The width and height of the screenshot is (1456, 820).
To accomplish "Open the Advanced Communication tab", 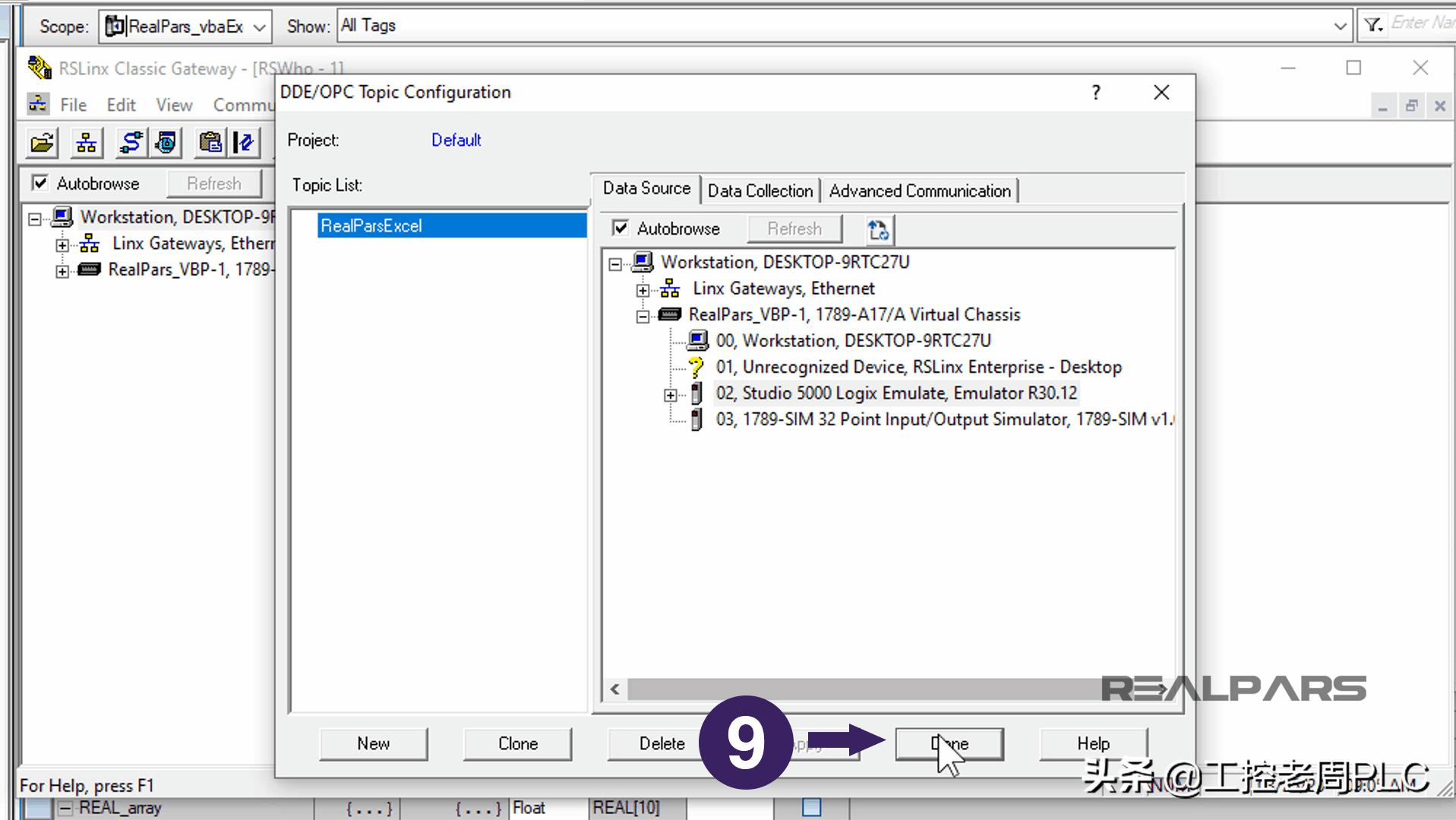I will 919,191.
